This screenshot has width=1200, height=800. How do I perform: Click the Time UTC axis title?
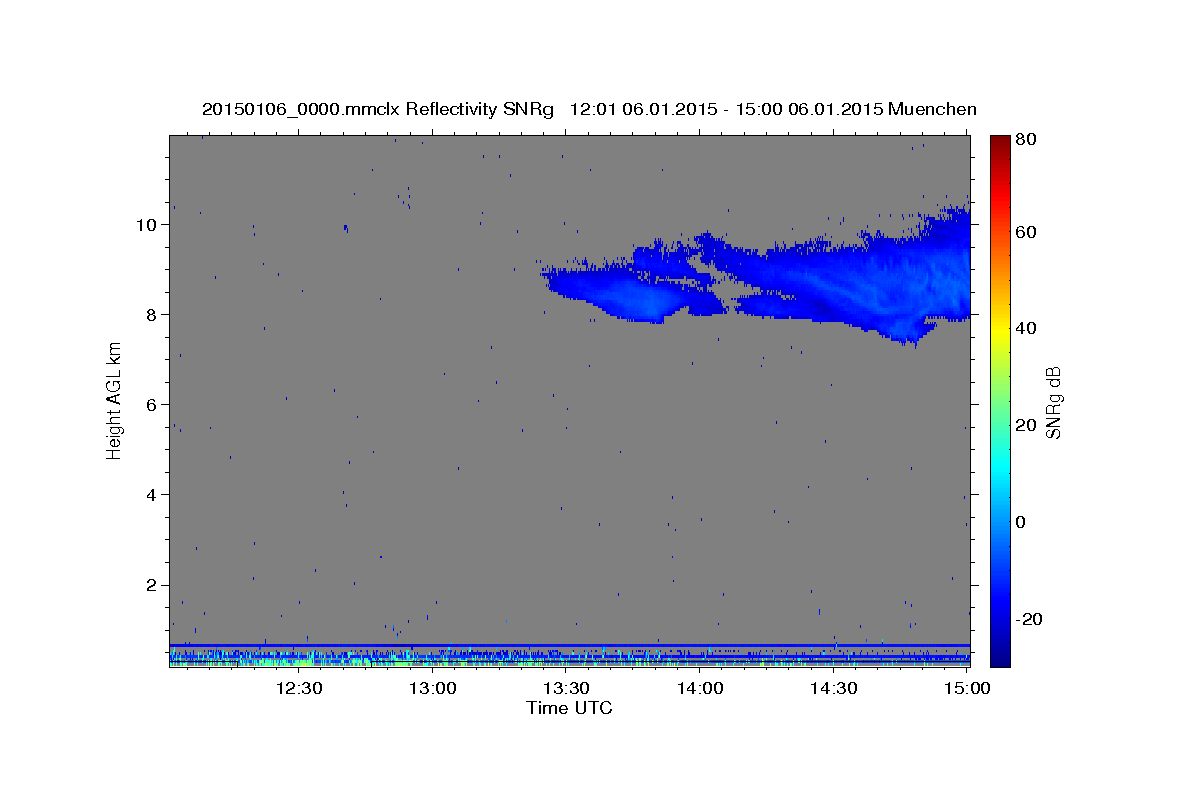[569, 708]
